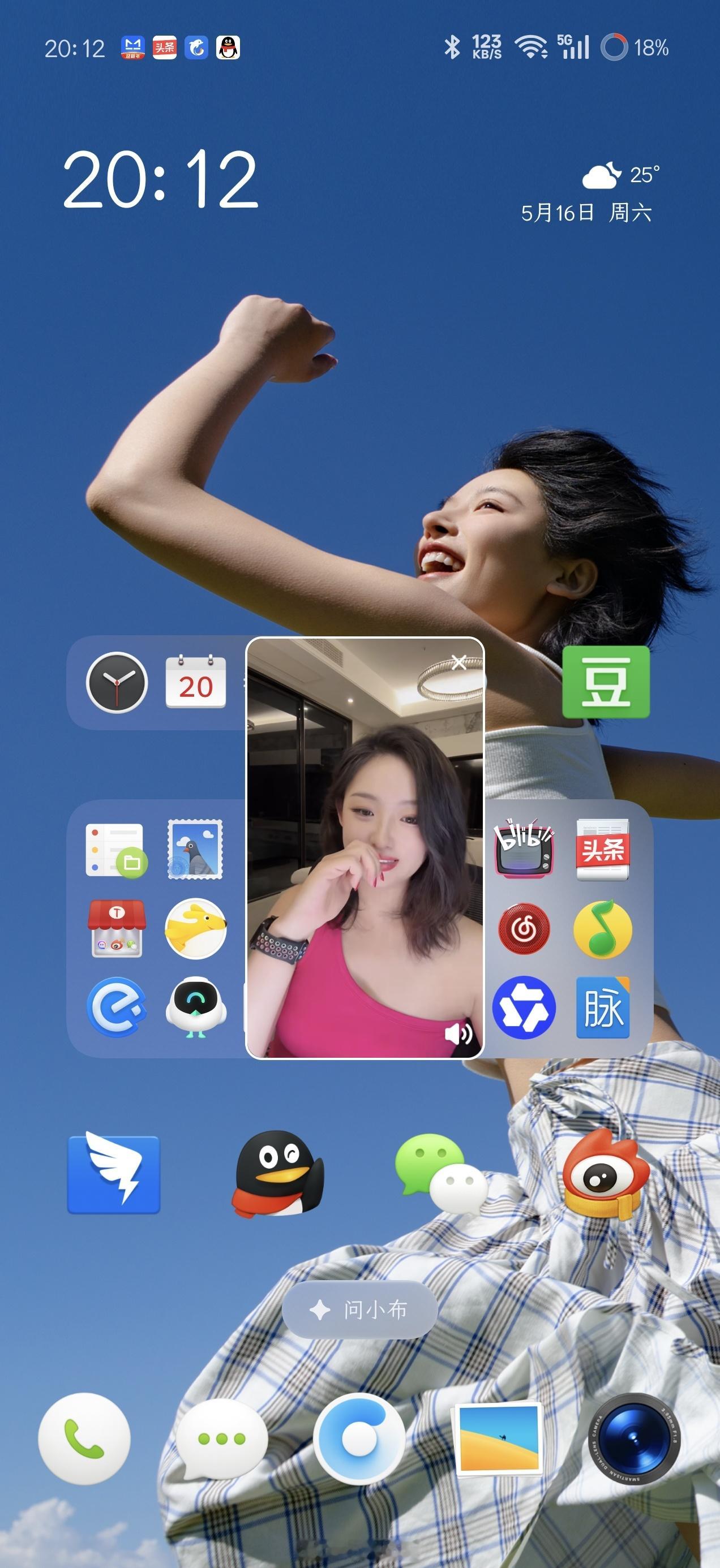This screenshot has height=1568, width=720.
Task: Open the blue hexagon knot app
Action: [x=524, y=1007]
